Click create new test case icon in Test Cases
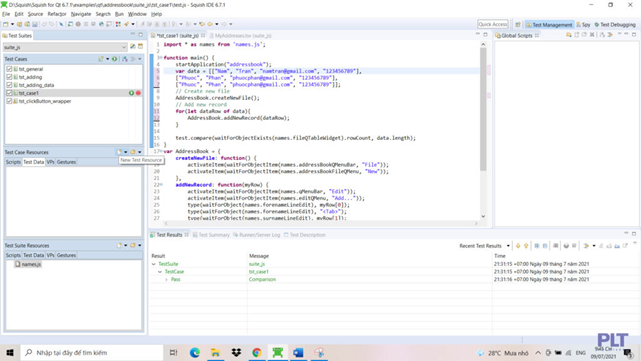 coord(101,59)
